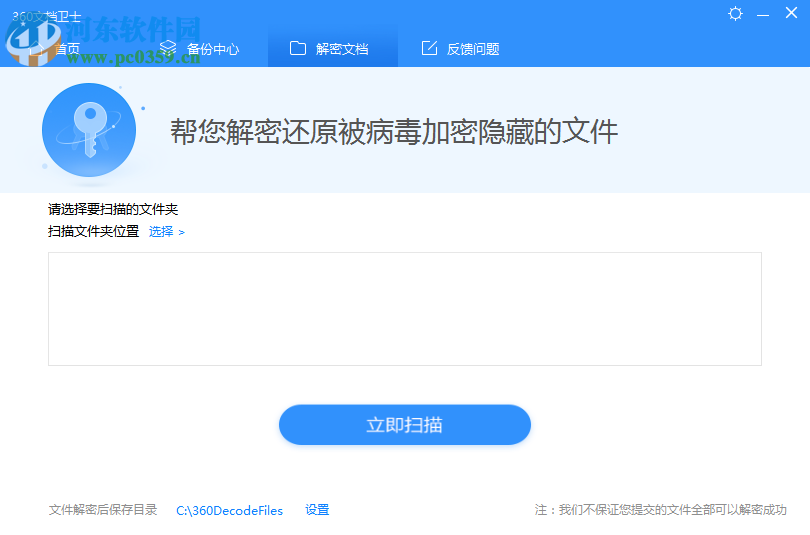
Task: Start scanning with 立即扫描 button
Action: click(404, 424)
